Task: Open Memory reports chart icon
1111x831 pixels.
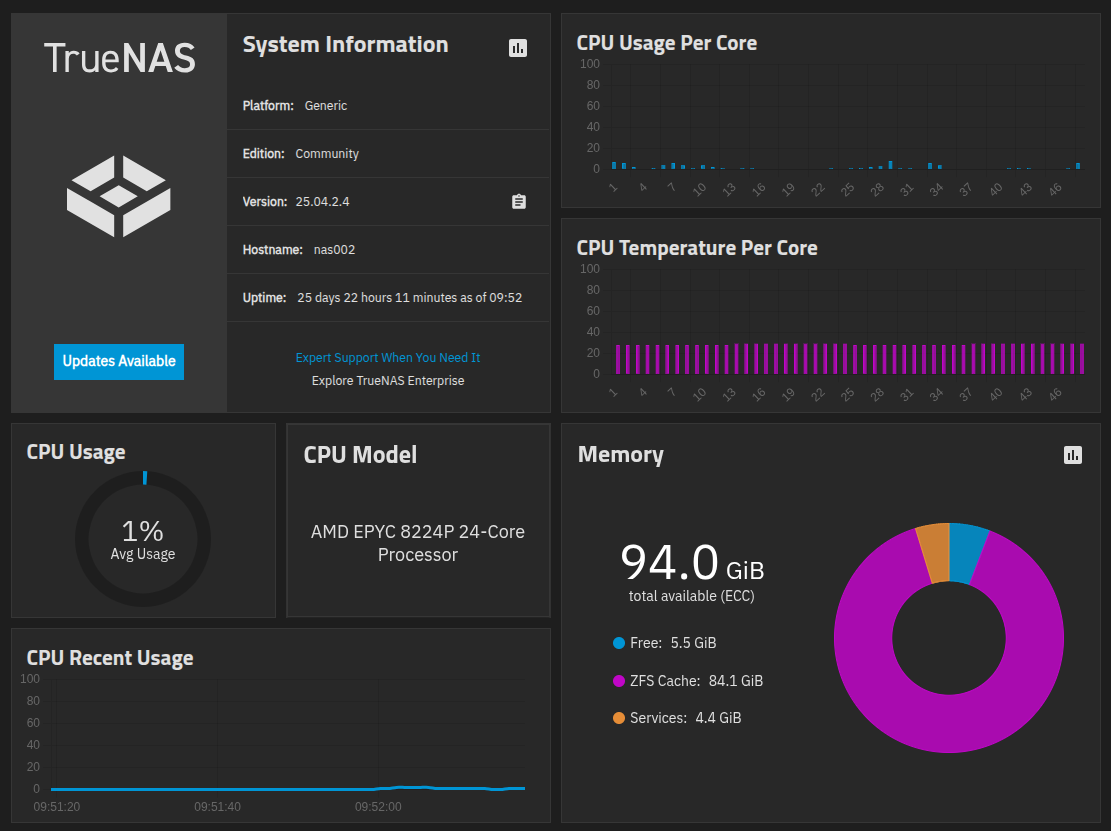Action: [x=1073, y=455]
